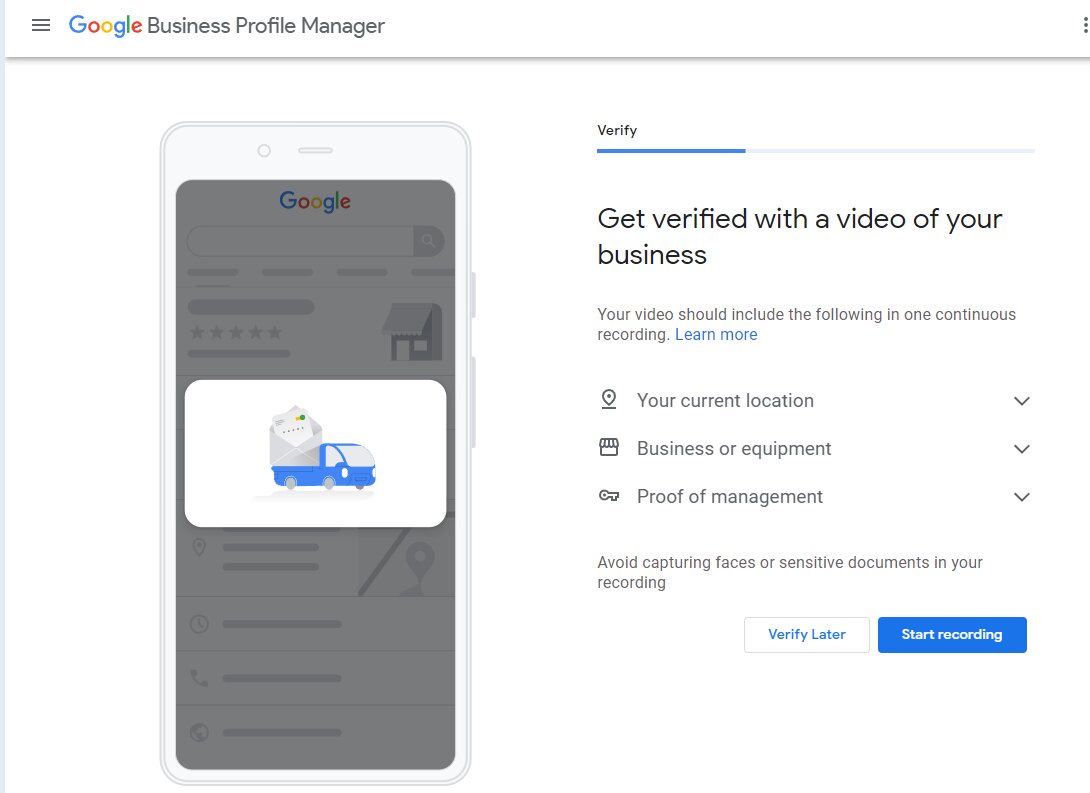Open the Learn more link
The height and width of the screenshot is (793, 1090).
(716, 334)
